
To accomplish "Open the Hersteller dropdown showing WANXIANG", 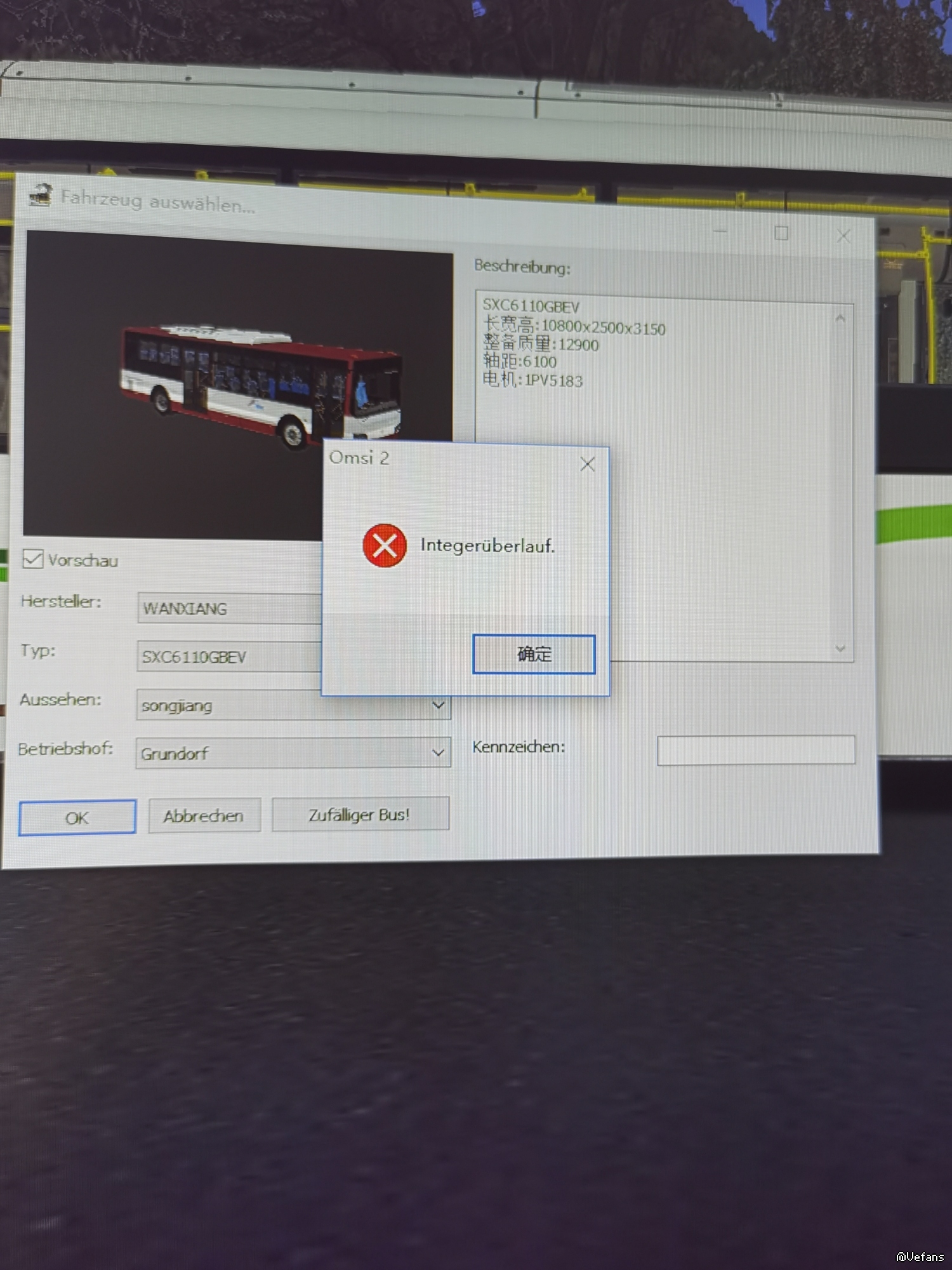I will pos(230,608).
